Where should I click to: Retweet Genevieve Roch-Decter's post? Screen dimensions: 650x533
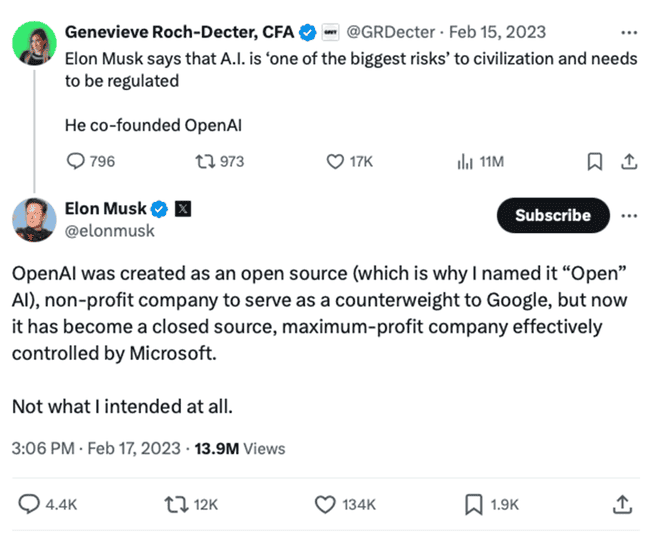pyautogui.click(x=206, y=161)
